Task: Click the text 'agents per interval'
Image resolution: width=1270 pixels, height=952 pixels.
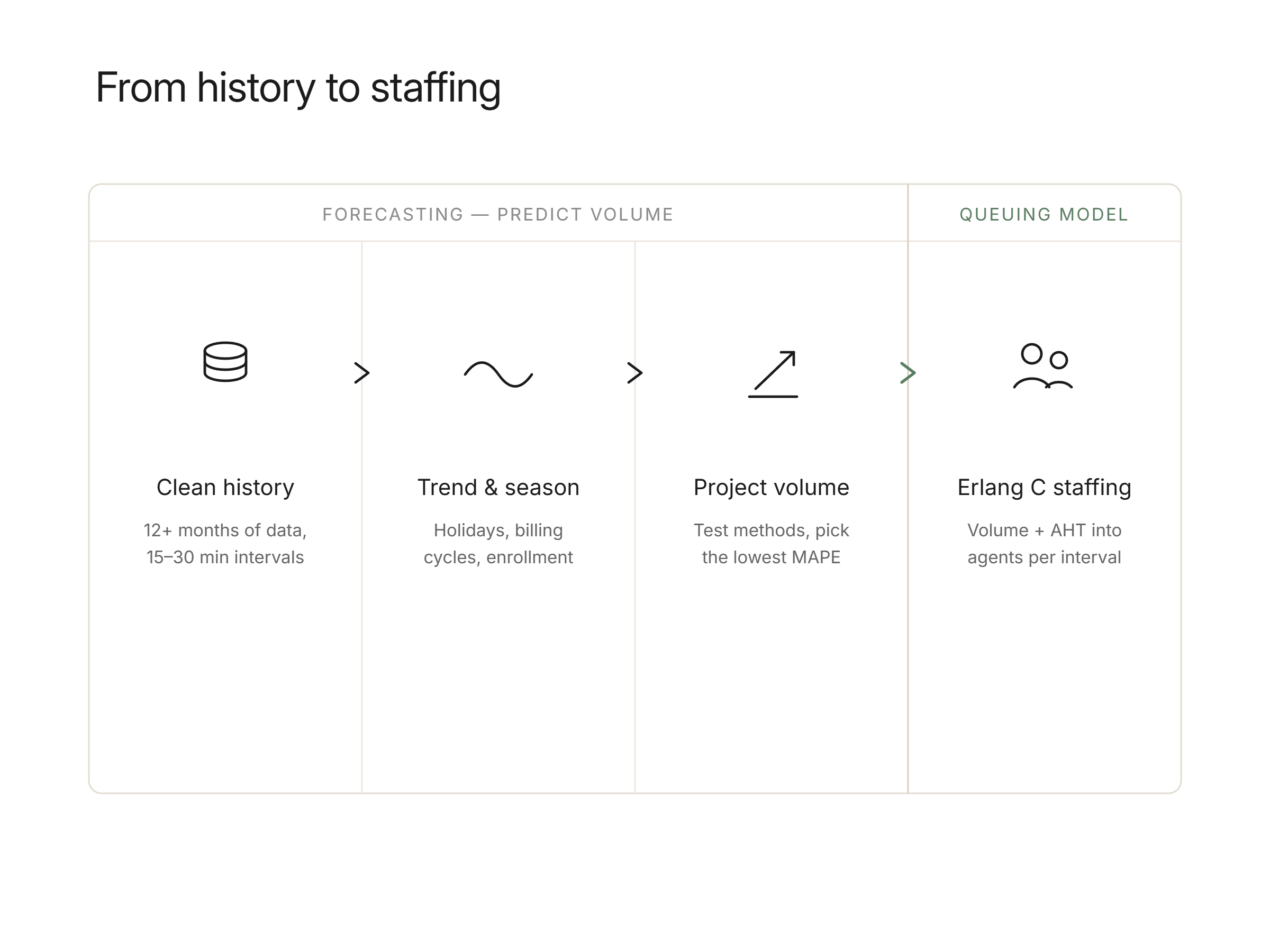Action: coord(1045,557)
